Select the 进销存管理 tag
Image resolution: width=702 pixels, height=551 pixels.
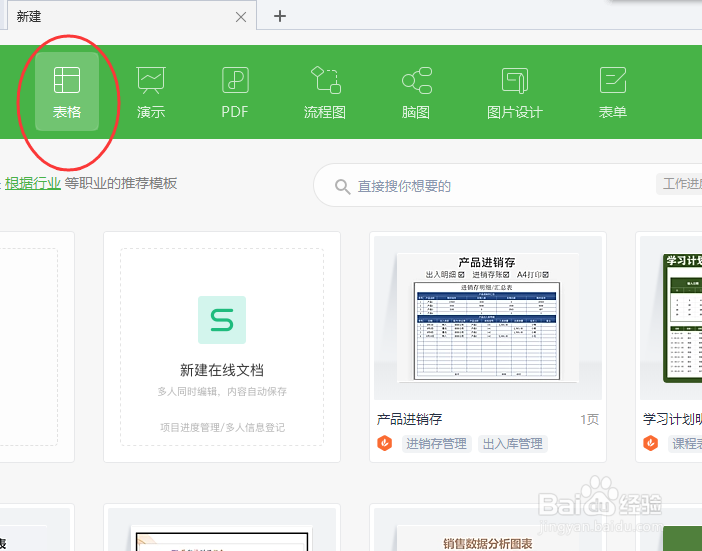[437, 444]
